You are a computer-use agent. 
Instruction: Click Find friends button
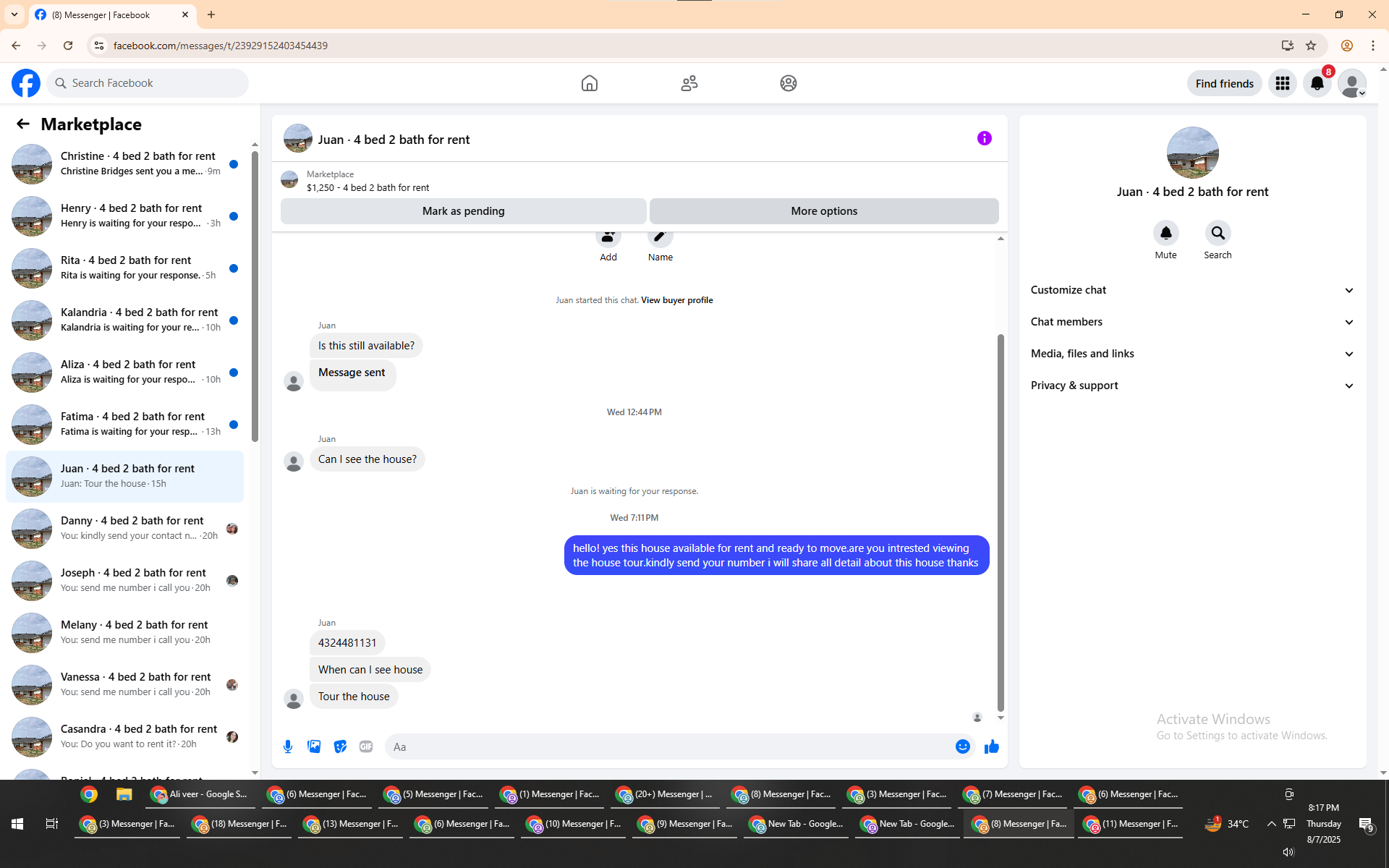[x=1225, y=83]
